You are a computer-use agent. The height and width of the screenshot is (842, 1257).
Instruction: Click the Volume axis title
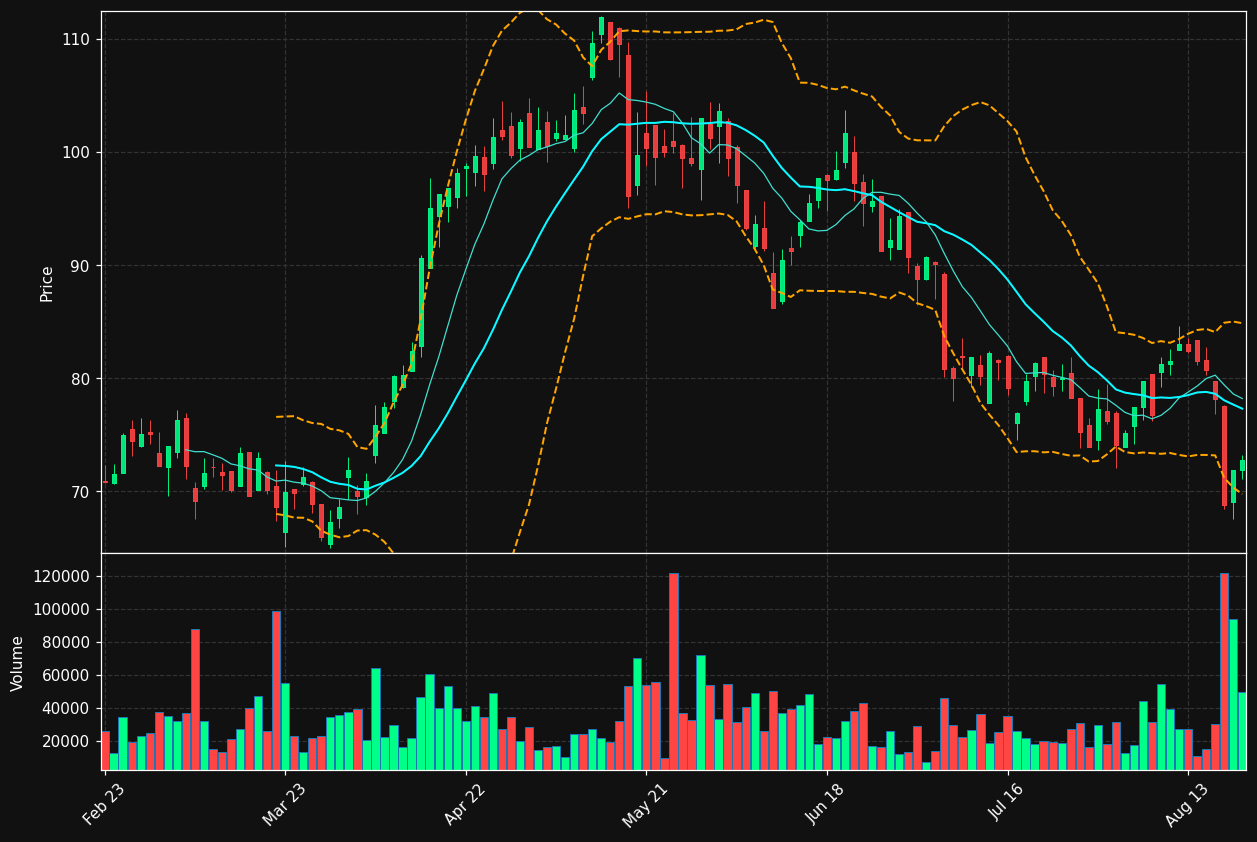(x=18, y=662)
